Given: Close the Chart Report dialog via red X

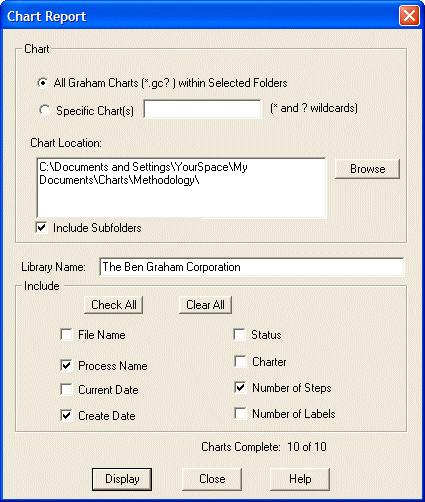Looking at the screenshot, I should click(x=409, y=15).
